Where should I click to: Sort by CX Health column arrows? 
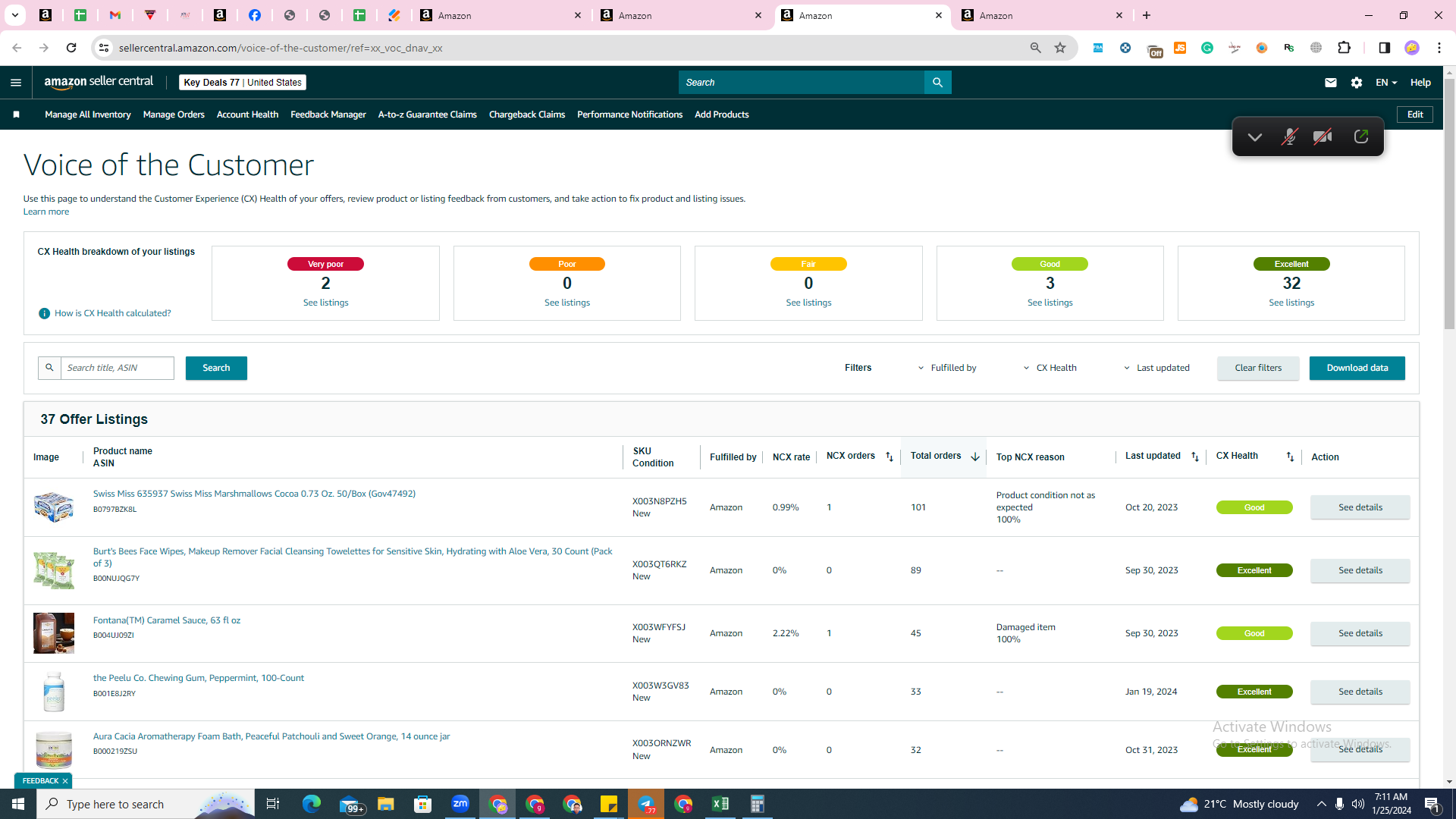pyautogui.click(x=1290, y=457)
